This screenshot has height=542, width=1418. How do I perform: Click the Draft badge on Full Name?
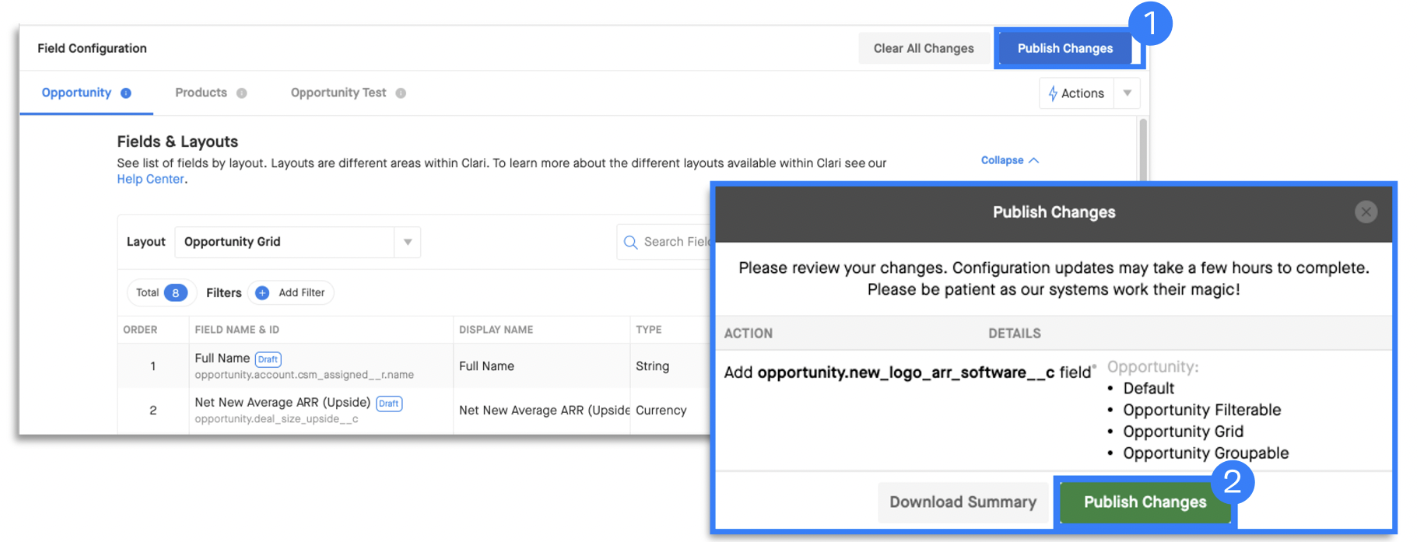point(267,359)
